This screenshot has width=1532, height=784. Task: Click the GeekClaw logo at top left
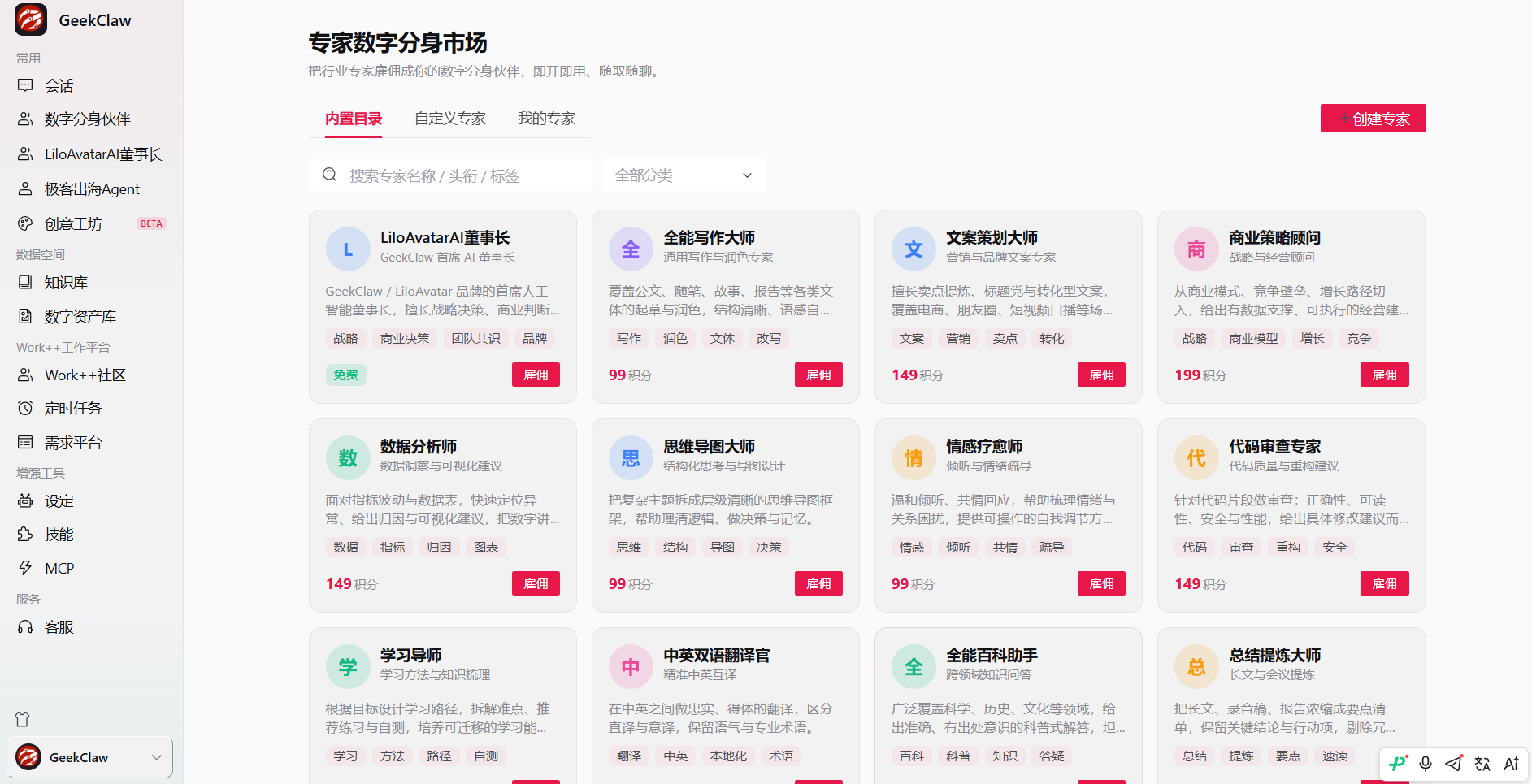tap(31, 19)
